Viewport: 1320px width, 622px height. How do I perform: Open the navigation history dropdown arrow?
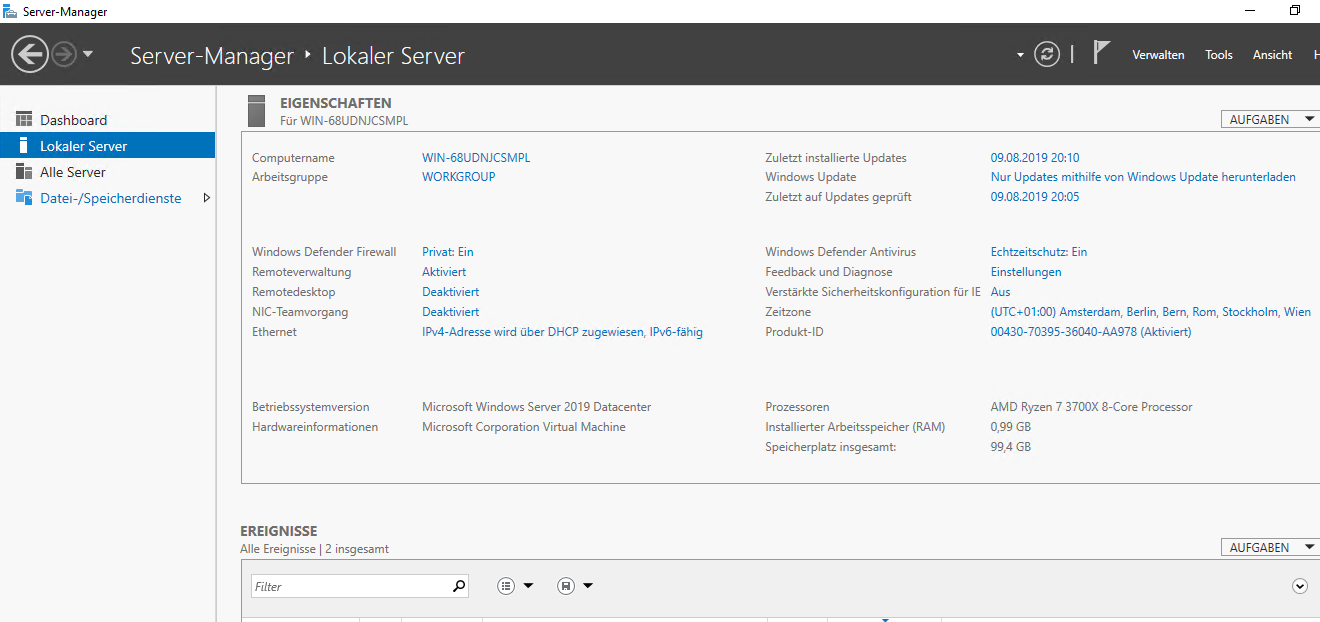(x=88, y=54)
